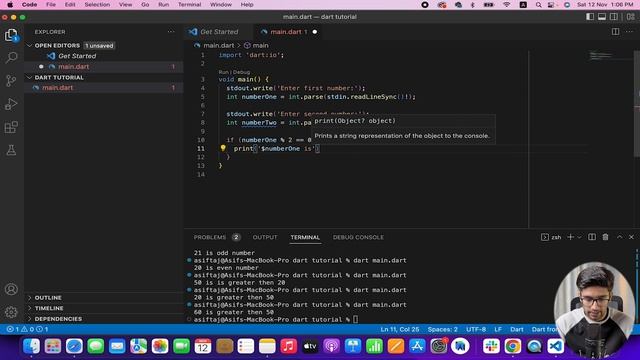Open the Get Started editor tab
This screenshot has width=640, height=360.
tap(219, 32)
